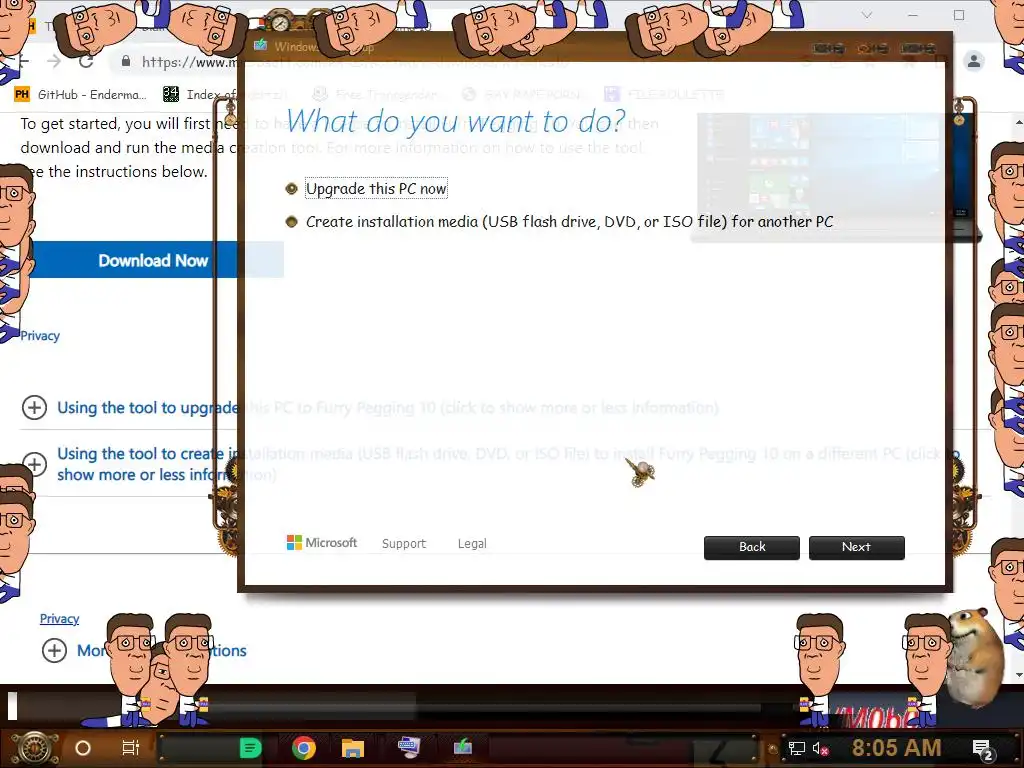This screenshot has width=1024, height=768.
Task: Switch to Chrome from the taskbar
Action: (304, 748)
